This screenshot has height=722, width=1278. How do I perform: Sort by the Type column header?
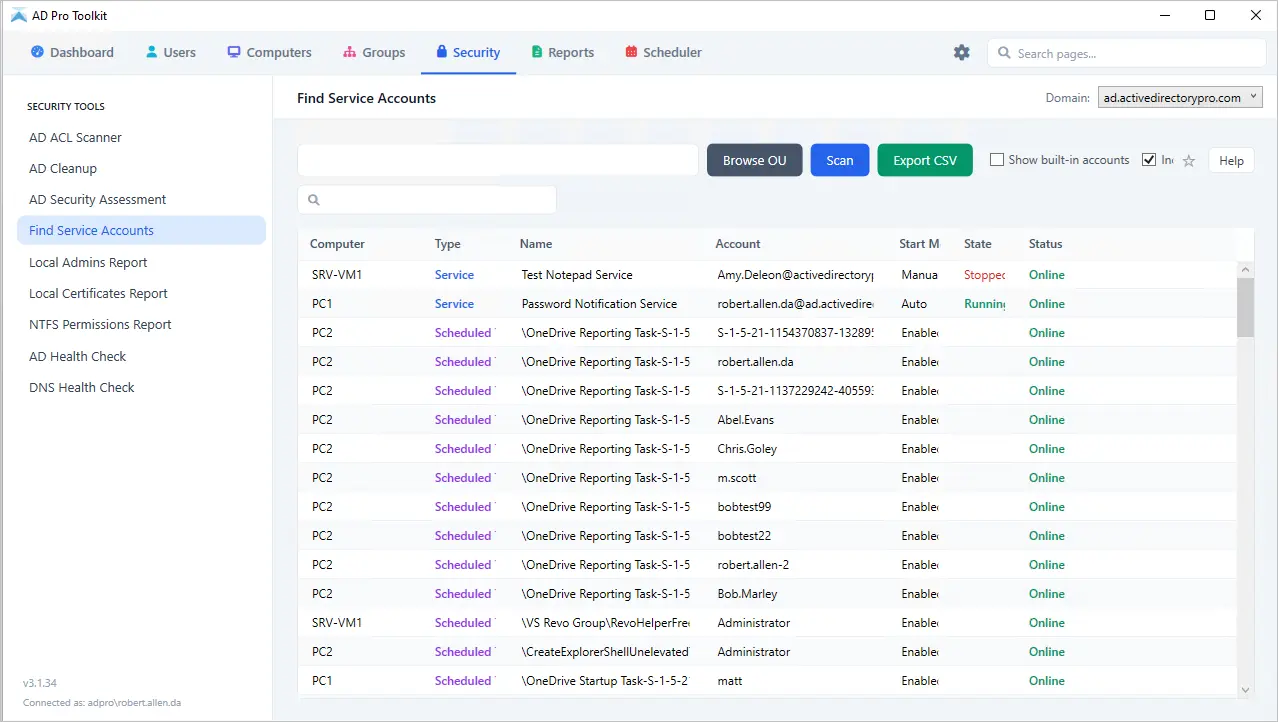(447, 244)
